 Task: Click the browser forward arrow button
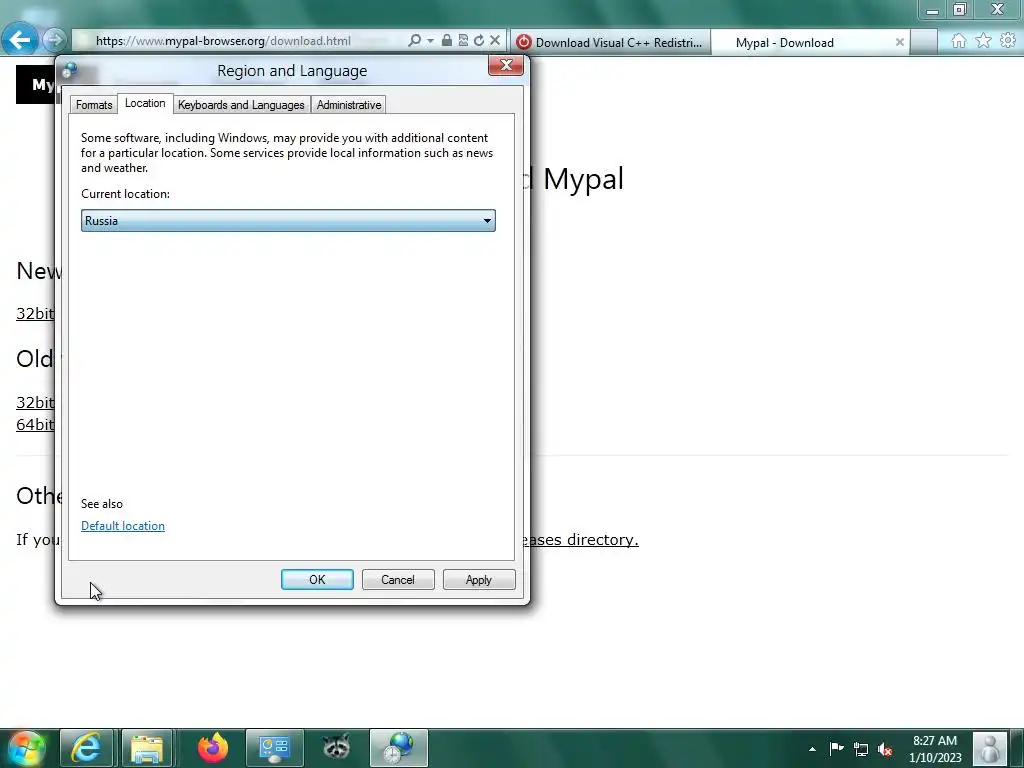coord(55,40)
